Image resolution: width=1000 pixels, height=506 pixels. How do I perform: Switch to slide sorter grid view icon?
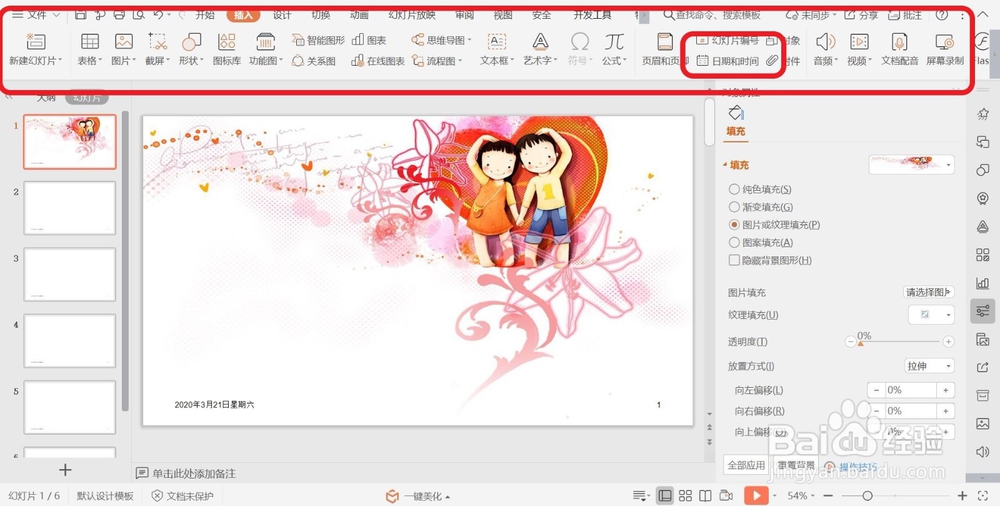point(685,496)
